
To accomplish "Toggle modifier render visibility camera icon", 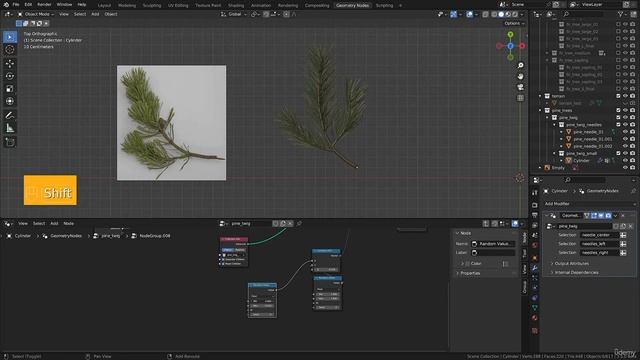I will [x=608, y=216].
